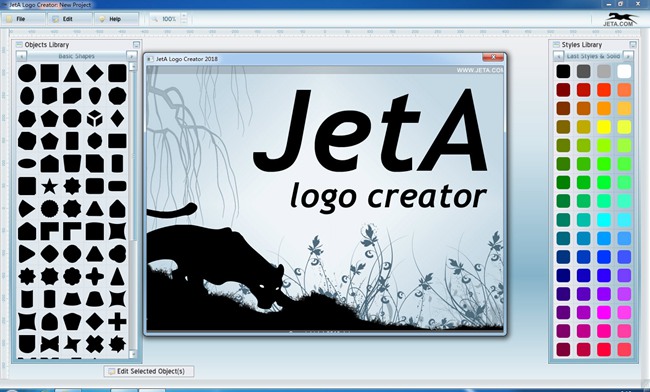This screenshot has width=650, height=392.
Task: Select the X cross shape
Action: point(95,344)
